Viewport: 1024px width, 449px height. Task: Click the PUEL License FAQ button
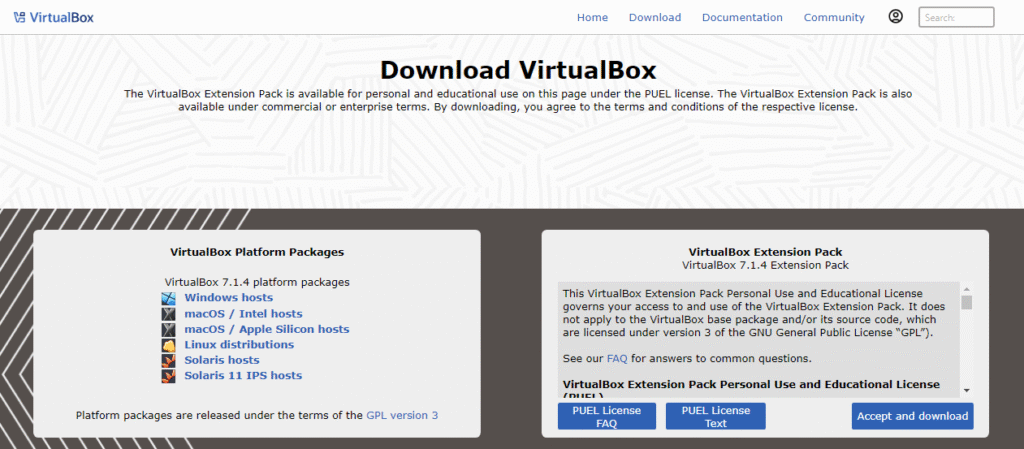coord(607,416)
